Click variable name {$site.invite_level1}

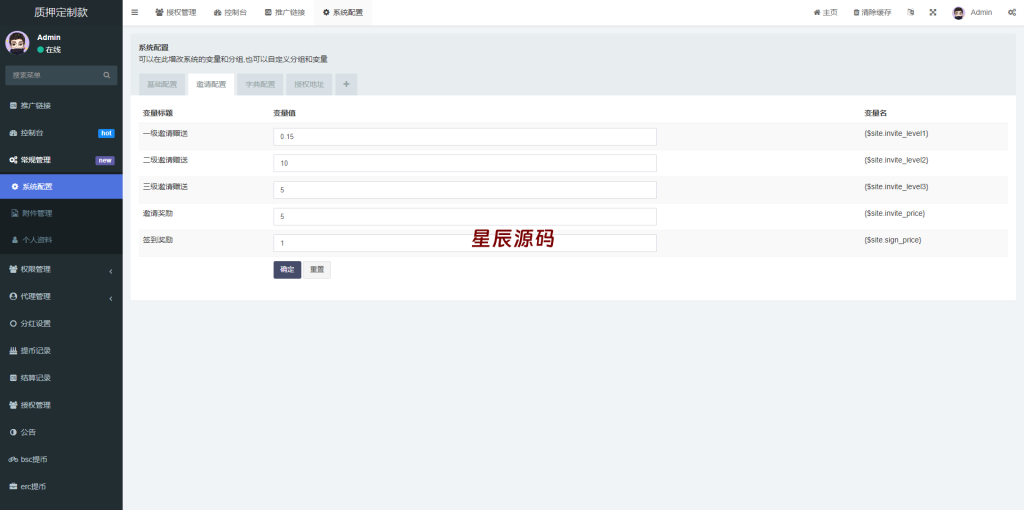[x=896, y=133]
